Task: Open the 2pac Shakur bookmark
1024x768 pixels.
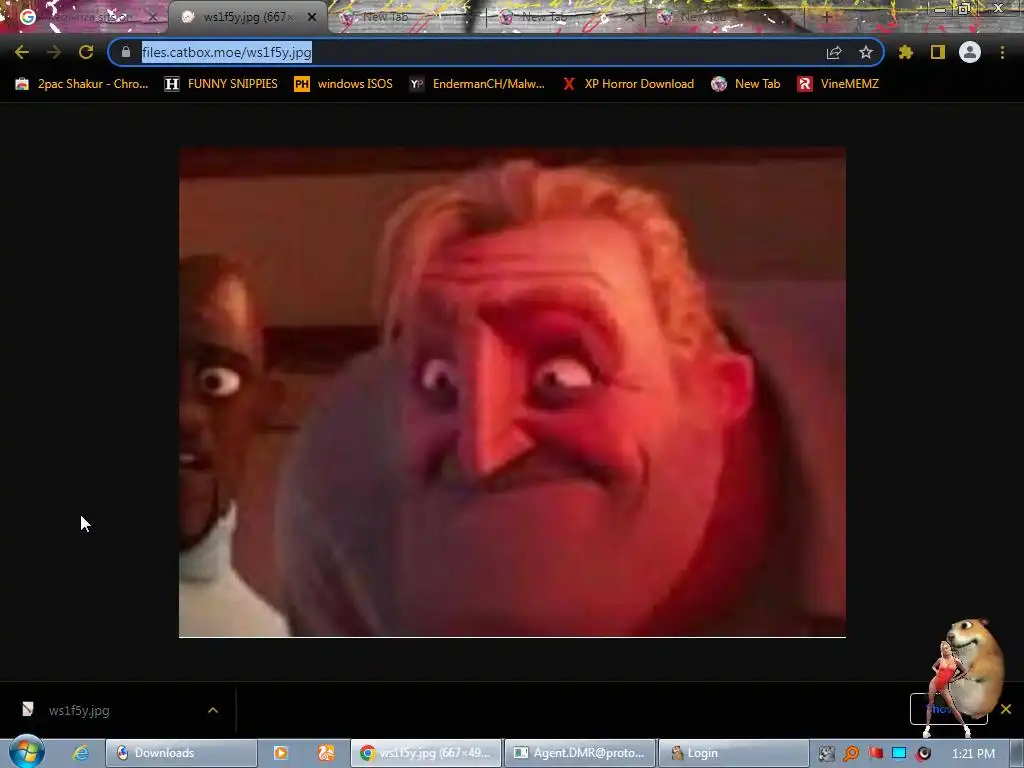Action: 82,84
